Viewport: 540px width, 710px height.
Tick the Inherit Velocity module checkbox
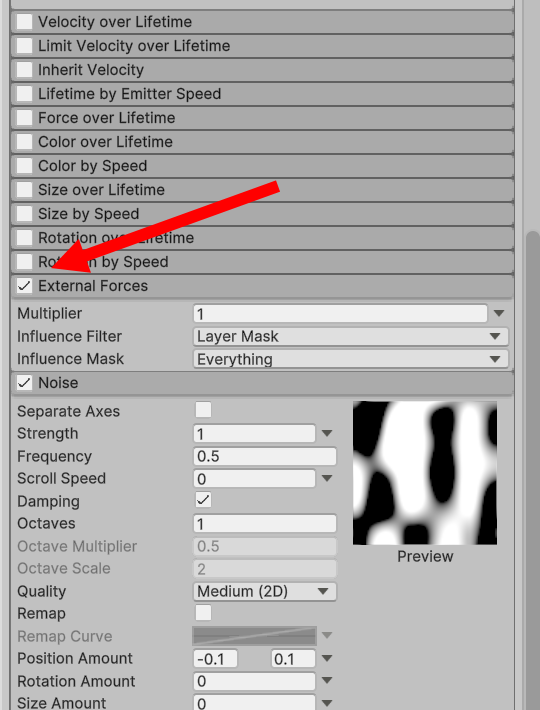click(x=24, y=70)
